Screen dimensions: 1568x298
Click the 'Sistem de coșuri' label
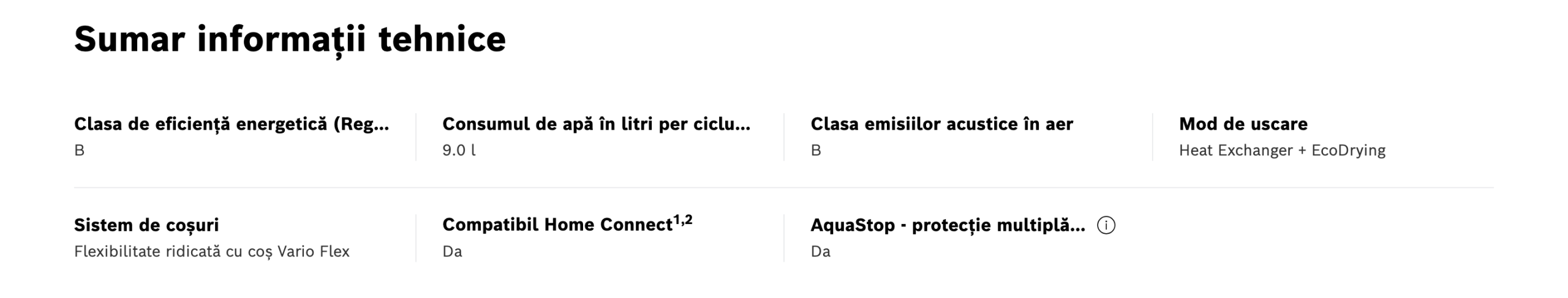146,225
